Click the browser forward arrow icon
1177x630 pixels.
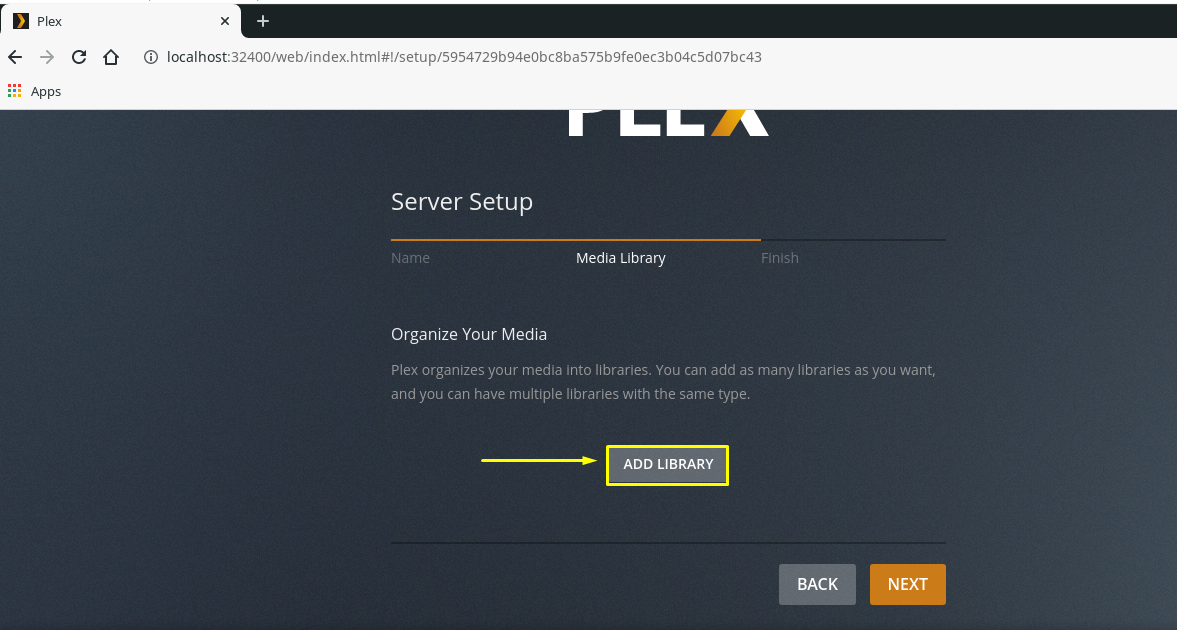47,57
